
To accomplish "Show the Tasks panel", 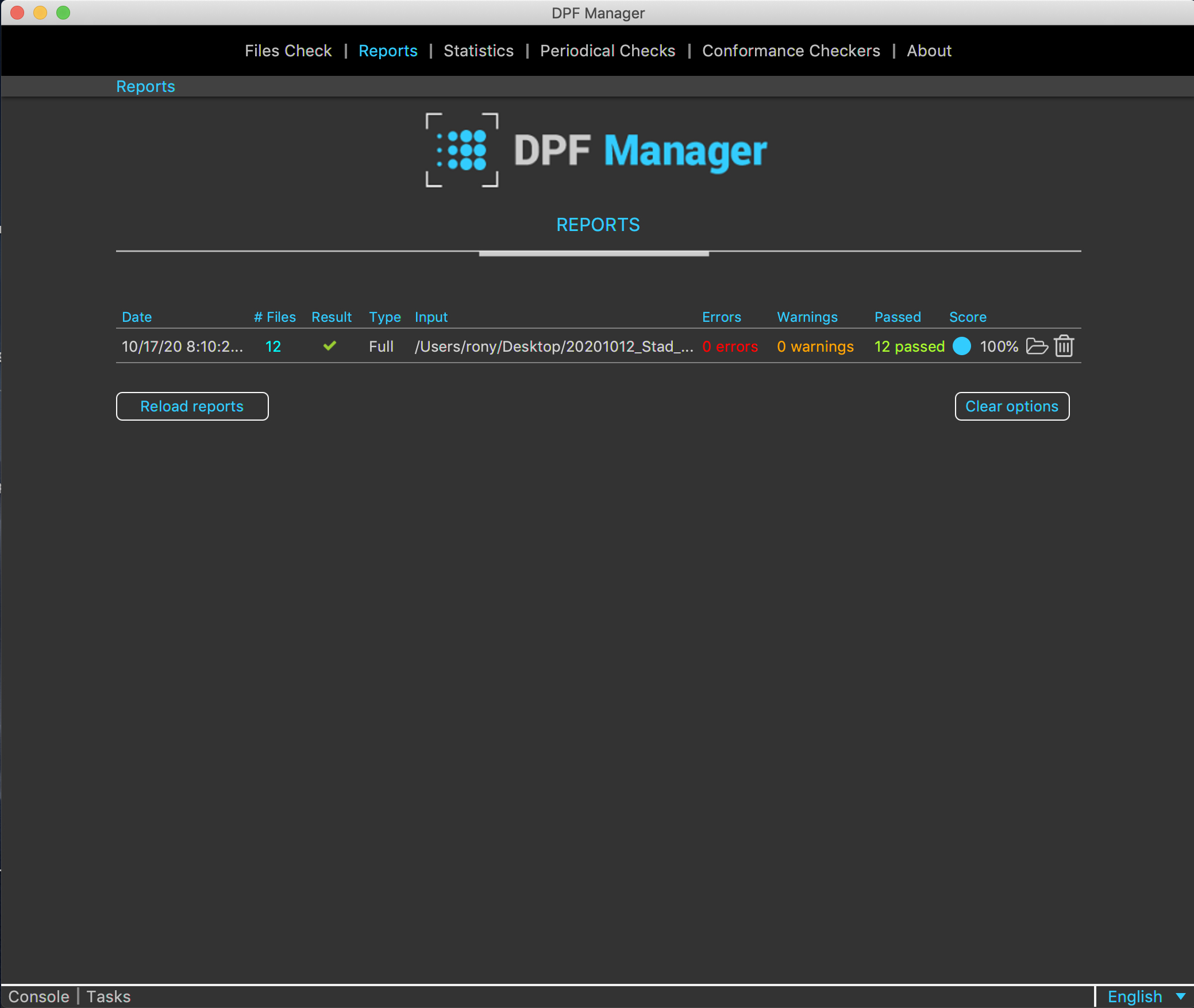I will tap(109, 997).
